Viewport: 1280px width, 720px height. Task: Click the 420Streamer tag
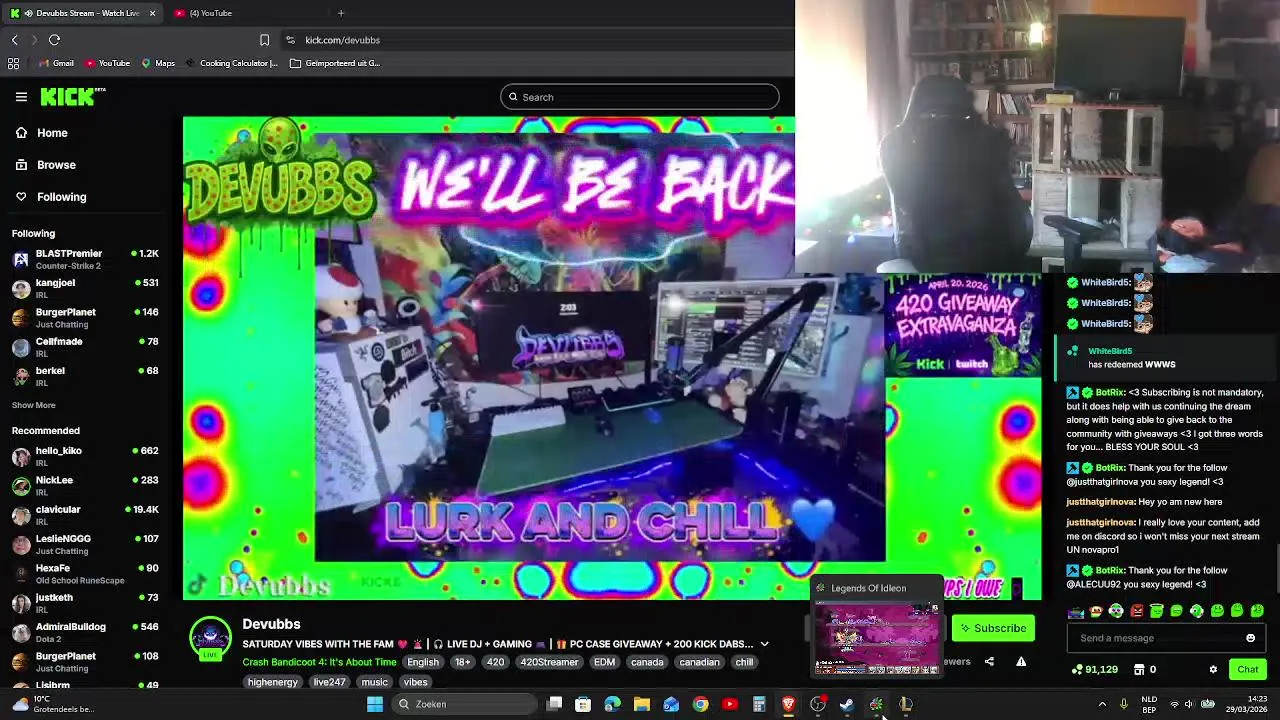(x=549, y=662)
